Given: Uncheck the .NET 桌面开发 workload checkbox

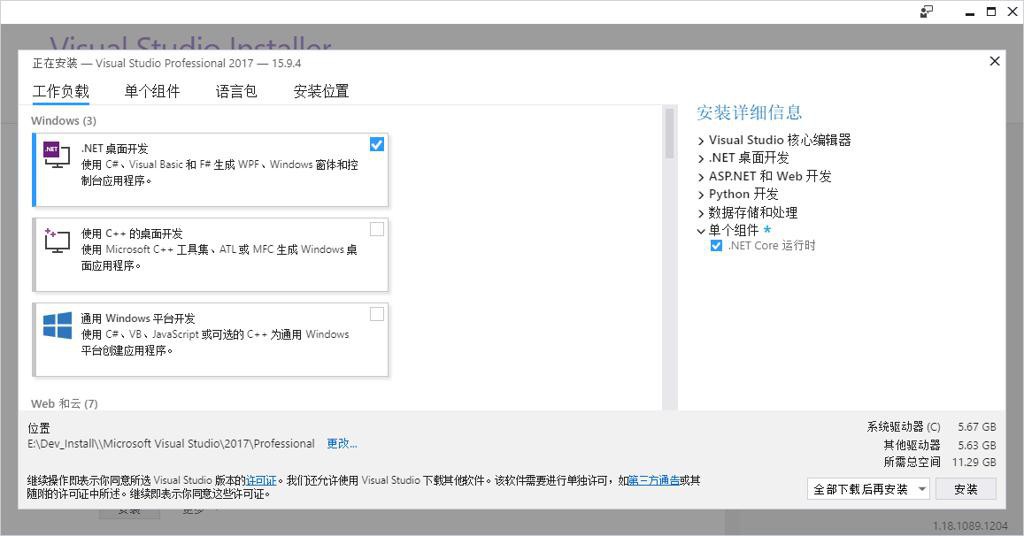Looking at the screenshot, I should click(377, 144).
